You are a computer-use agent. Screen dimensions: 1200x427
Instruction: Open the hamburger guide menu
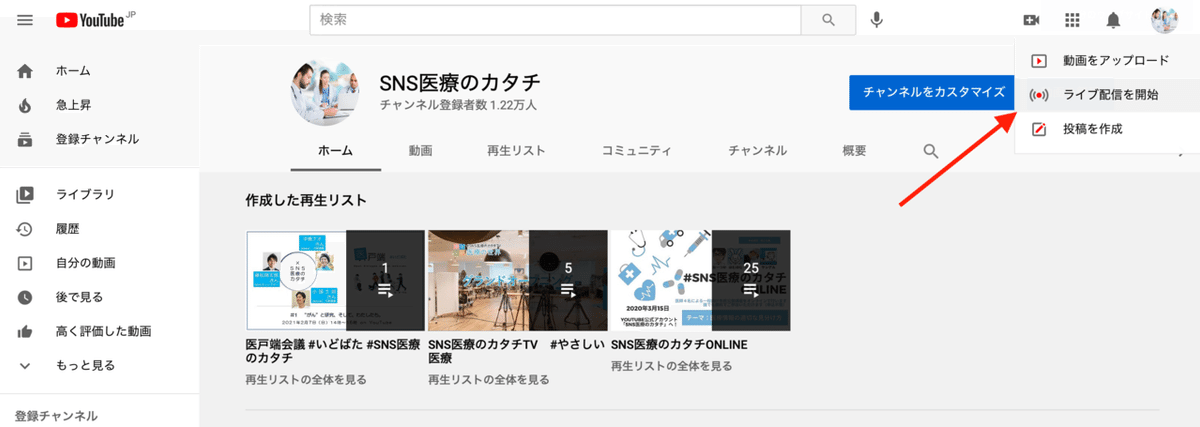(x=25, y=20)
